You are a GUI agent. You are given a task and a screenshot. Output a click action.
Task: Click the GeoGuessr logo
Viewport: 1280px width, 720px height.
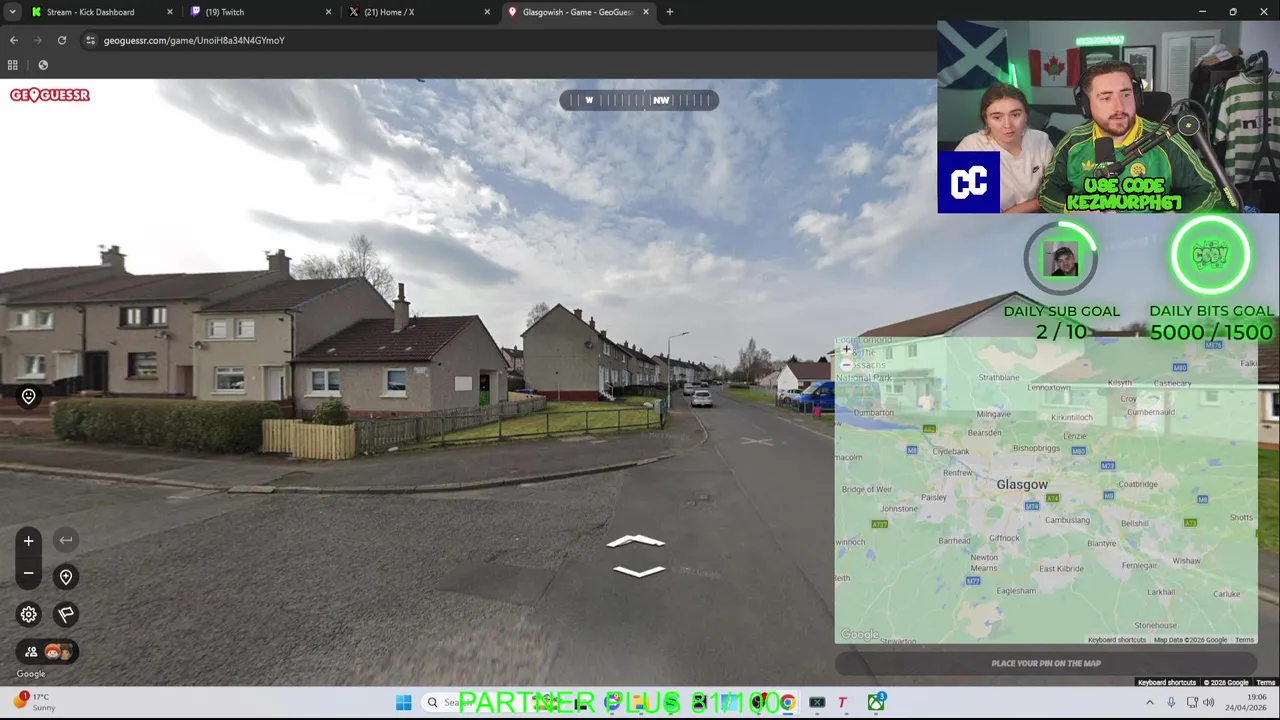pos(50,95)
